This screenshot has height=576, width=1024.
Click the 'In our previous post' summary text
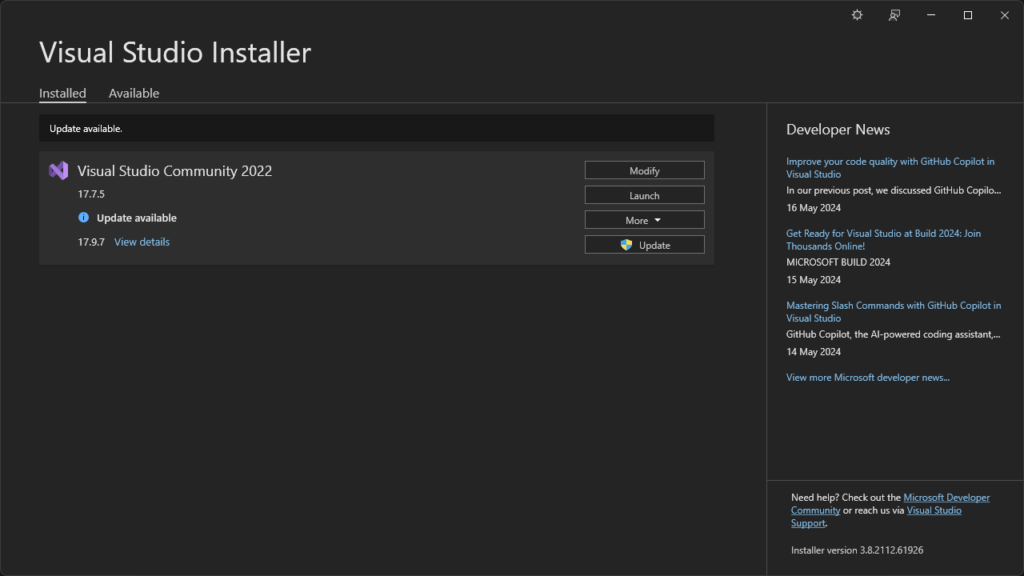coord(893,190)
